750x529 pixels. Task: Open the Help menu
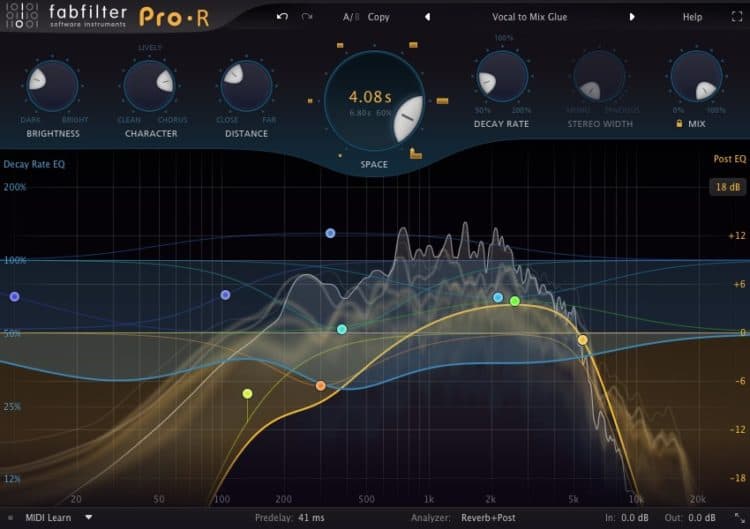coord(692,17)
